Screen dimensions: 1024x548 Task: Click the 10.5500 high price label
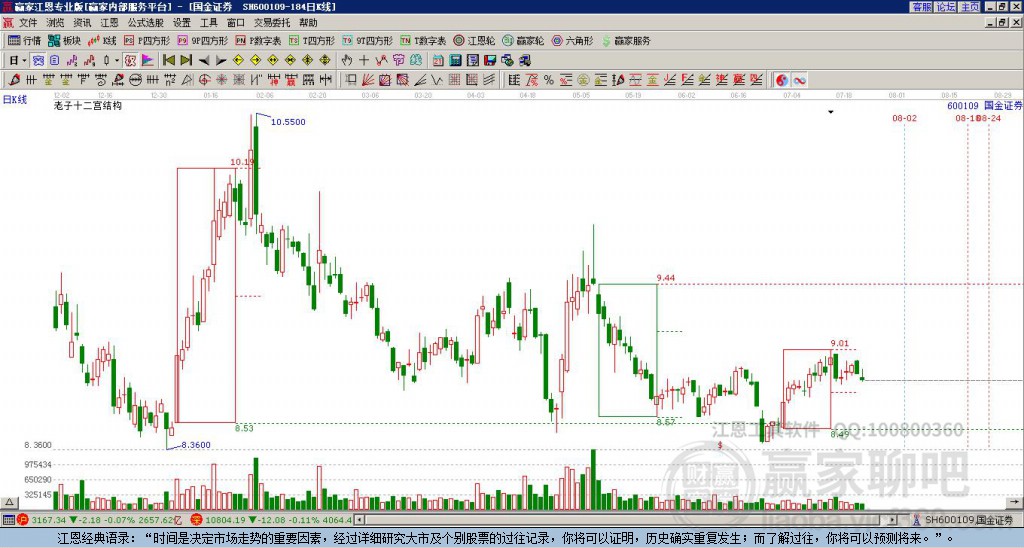point(288,121)
